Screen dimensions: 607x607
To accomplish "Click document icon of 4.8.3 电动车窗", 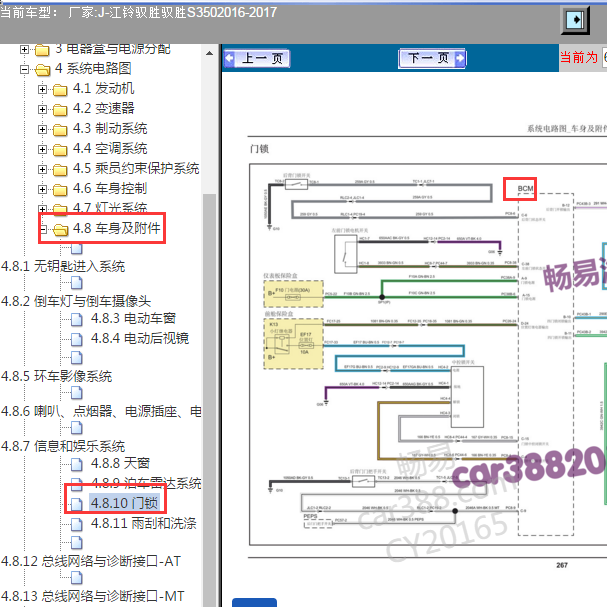I will click(x=77, y=320).
